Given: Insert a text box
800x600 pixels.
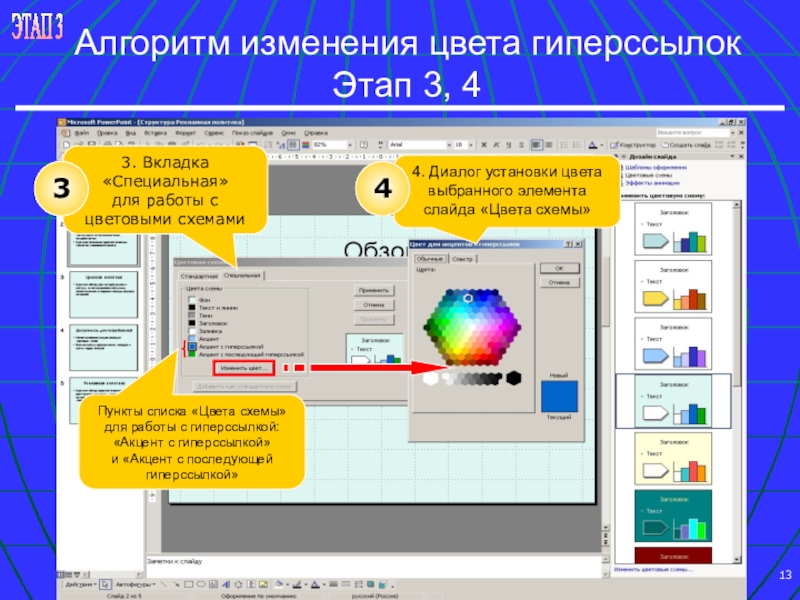Looking at the screenshot, I should point(213,585).
